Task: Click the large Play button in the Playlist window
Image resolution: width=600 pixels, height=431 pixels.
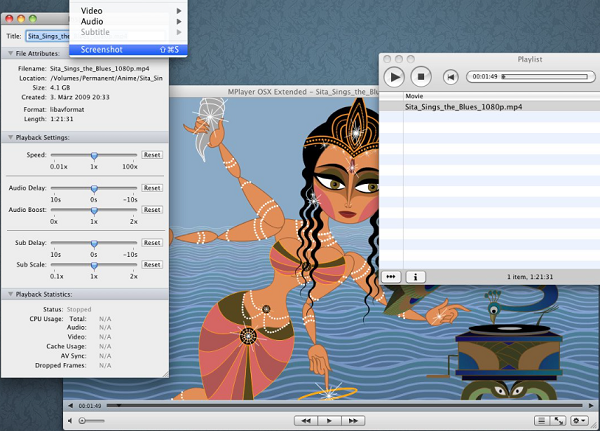Action: coord(394,77)
